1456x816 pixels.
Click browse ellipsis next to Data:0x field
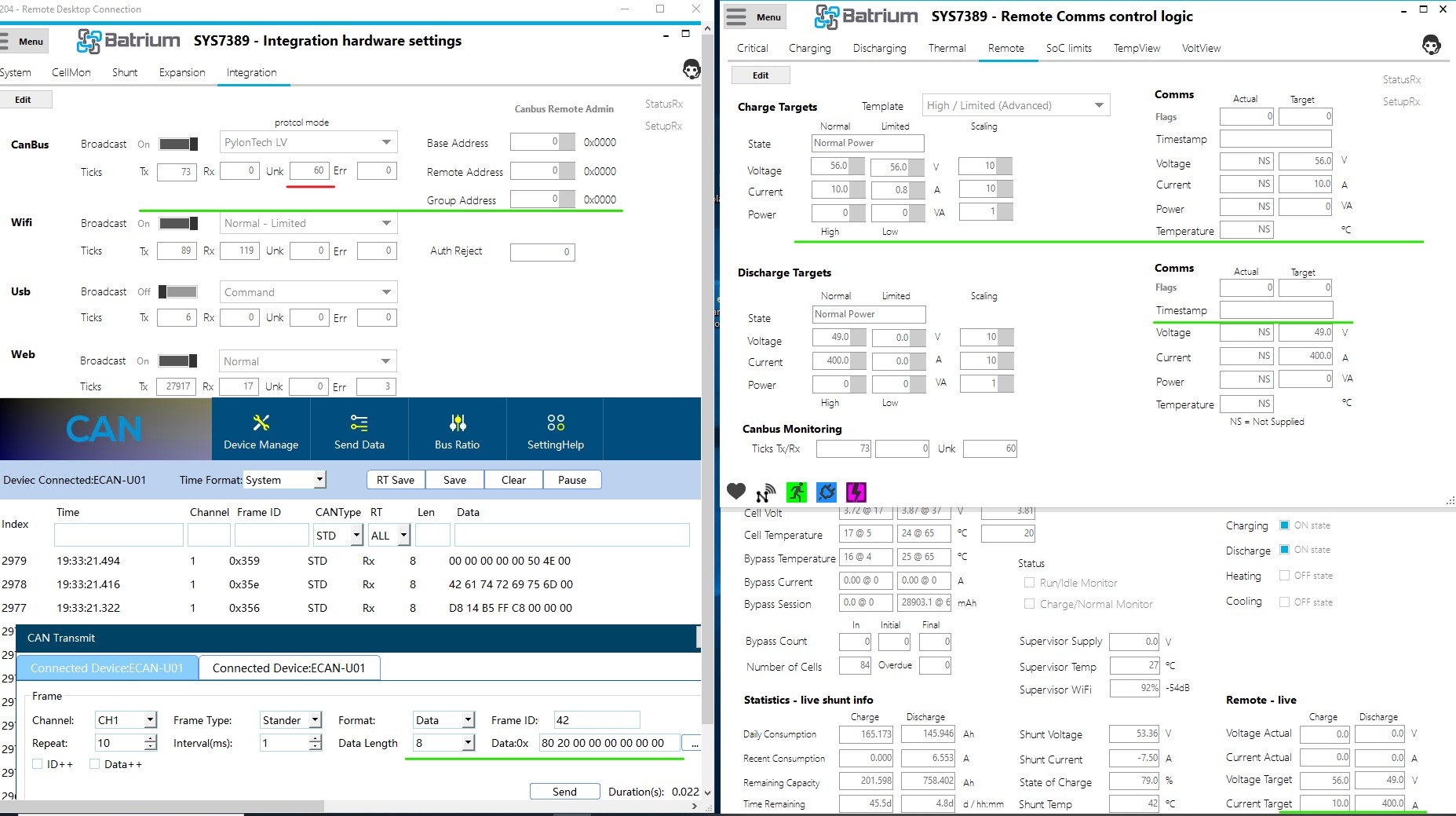point(692,743)
